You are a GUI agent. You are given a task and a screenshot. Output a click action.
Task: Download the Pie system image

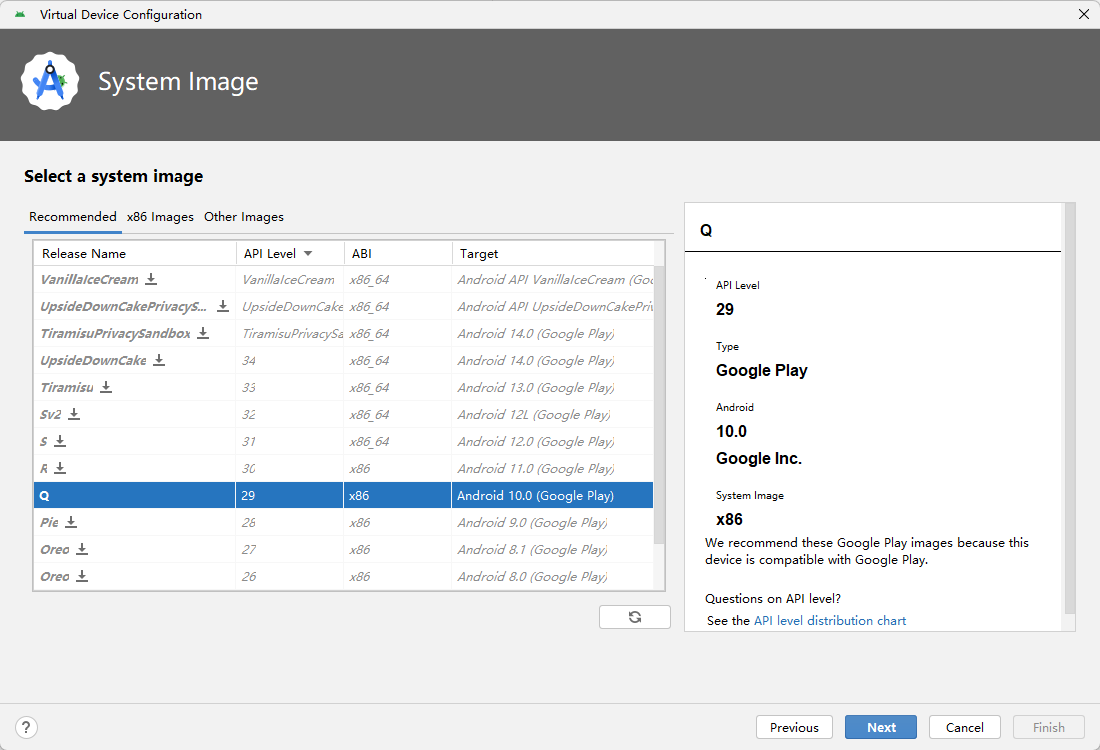coord(71,522)
